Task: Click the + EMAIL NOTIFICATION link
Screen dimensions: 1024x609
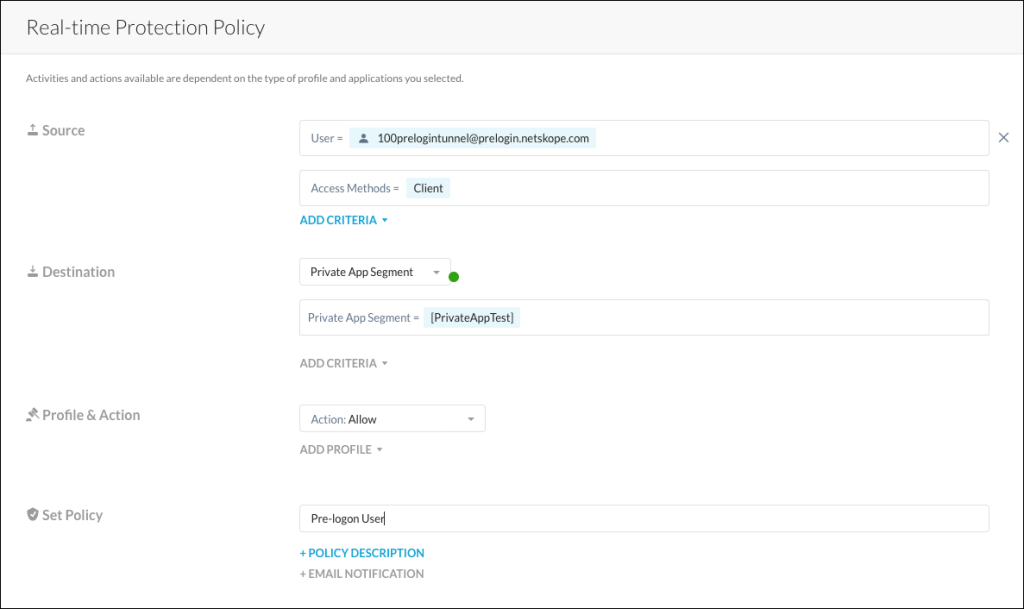Action: 362,574
